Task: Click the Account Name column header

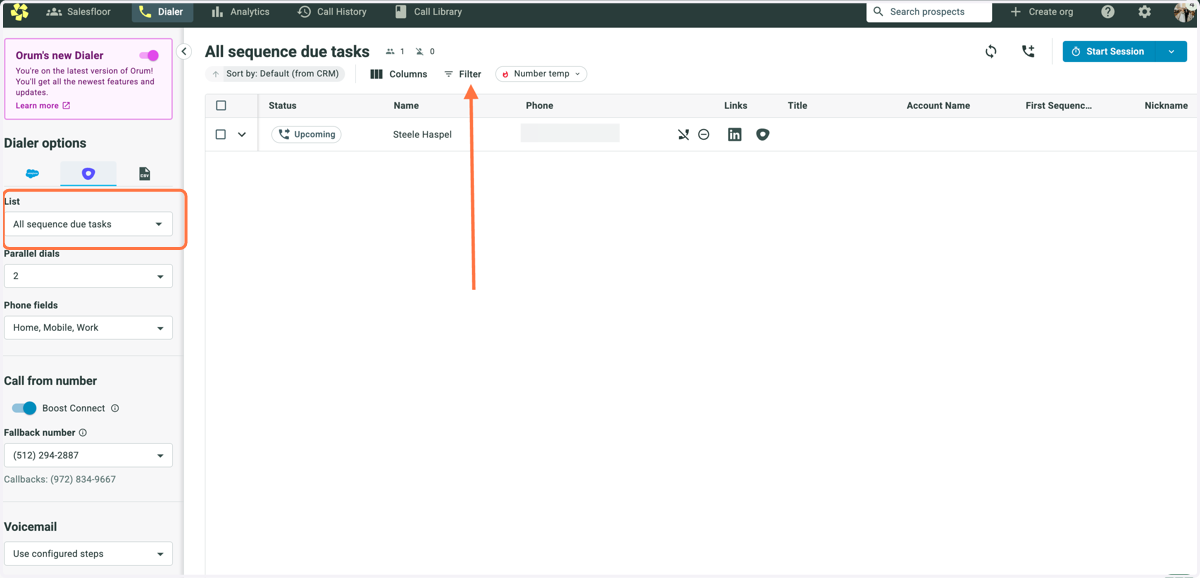Action: pos(938,105)
